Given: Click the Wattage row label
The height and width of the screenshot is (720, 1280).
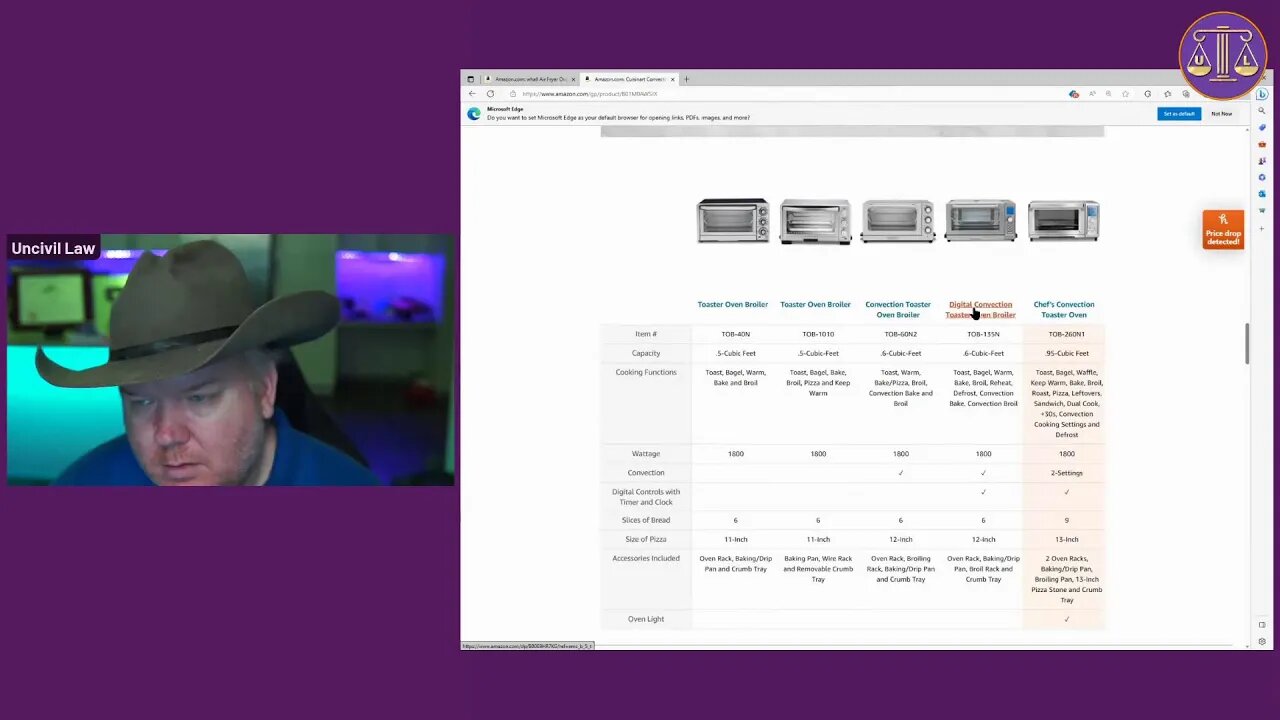Looking at the screenshot, I should click(x=646, y=454).
